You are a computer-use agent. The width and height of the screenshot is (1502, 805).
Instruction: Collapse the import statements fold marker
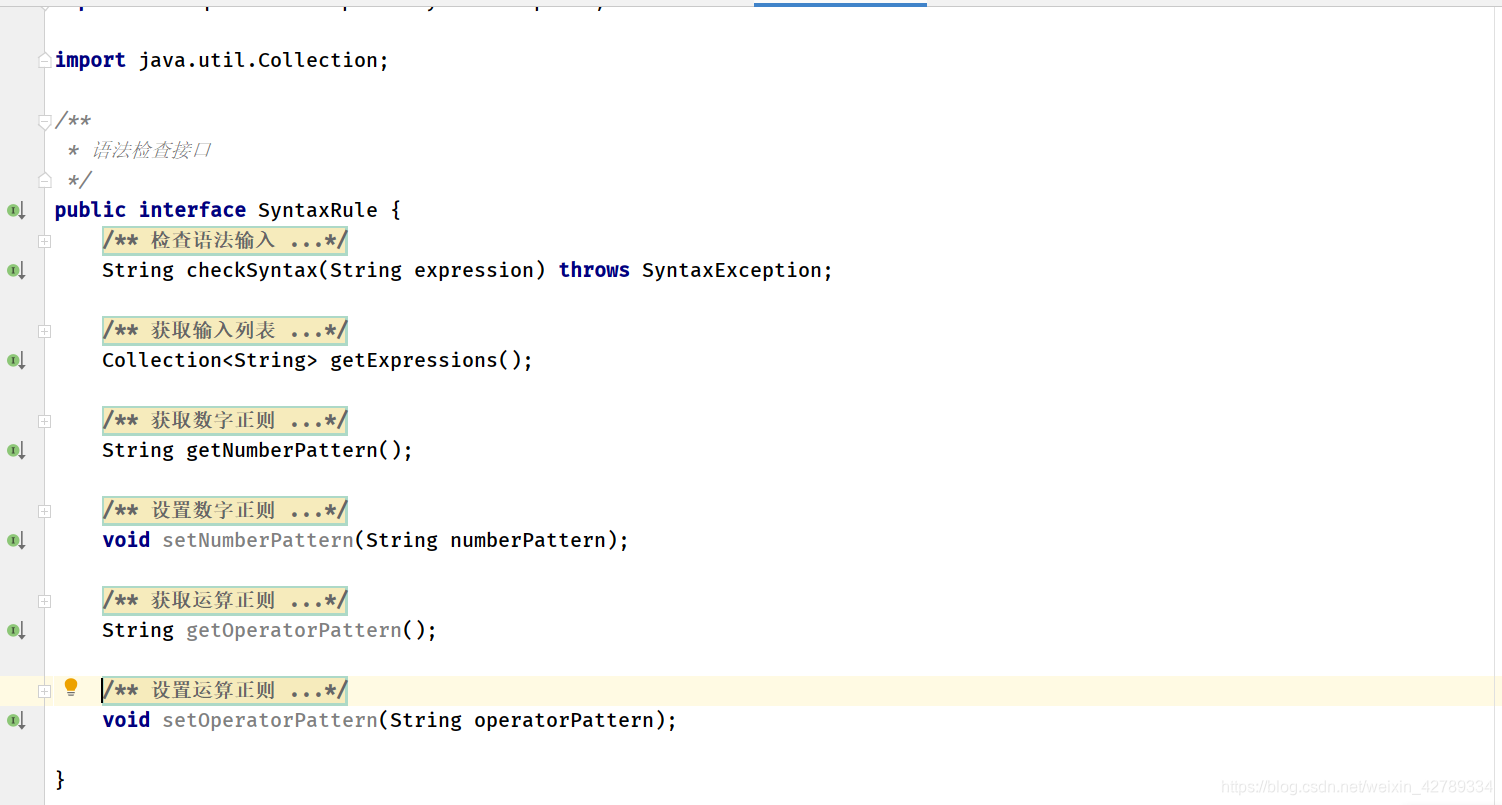[x=44, y=61]
